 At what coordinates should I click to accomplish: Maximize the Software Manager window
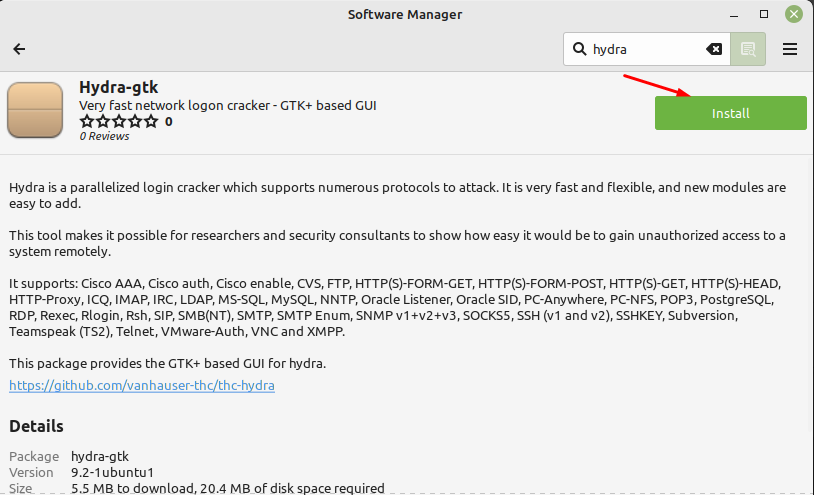(x=764, y=15)
